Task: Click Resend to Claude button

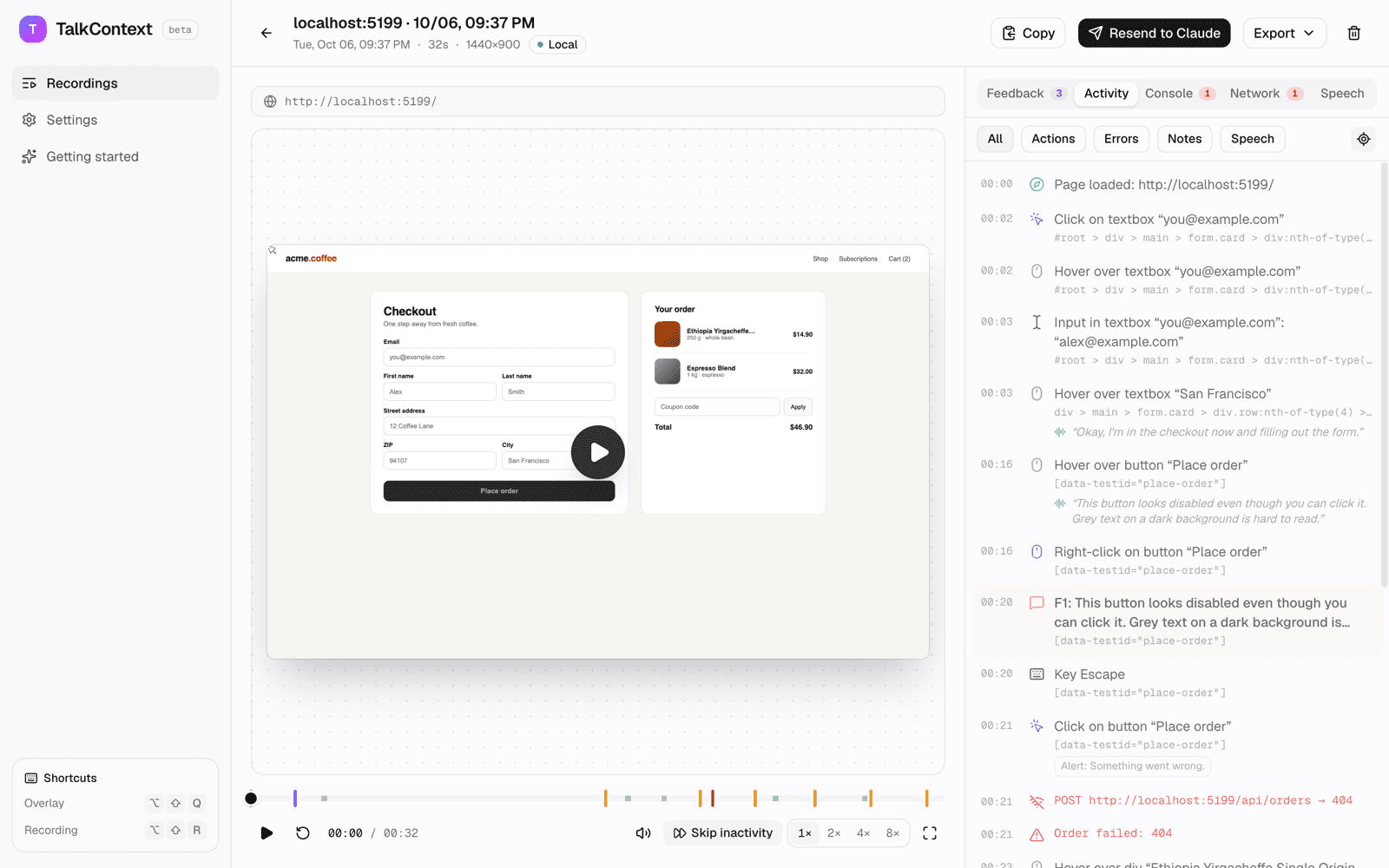Action: pos(1154,33)
